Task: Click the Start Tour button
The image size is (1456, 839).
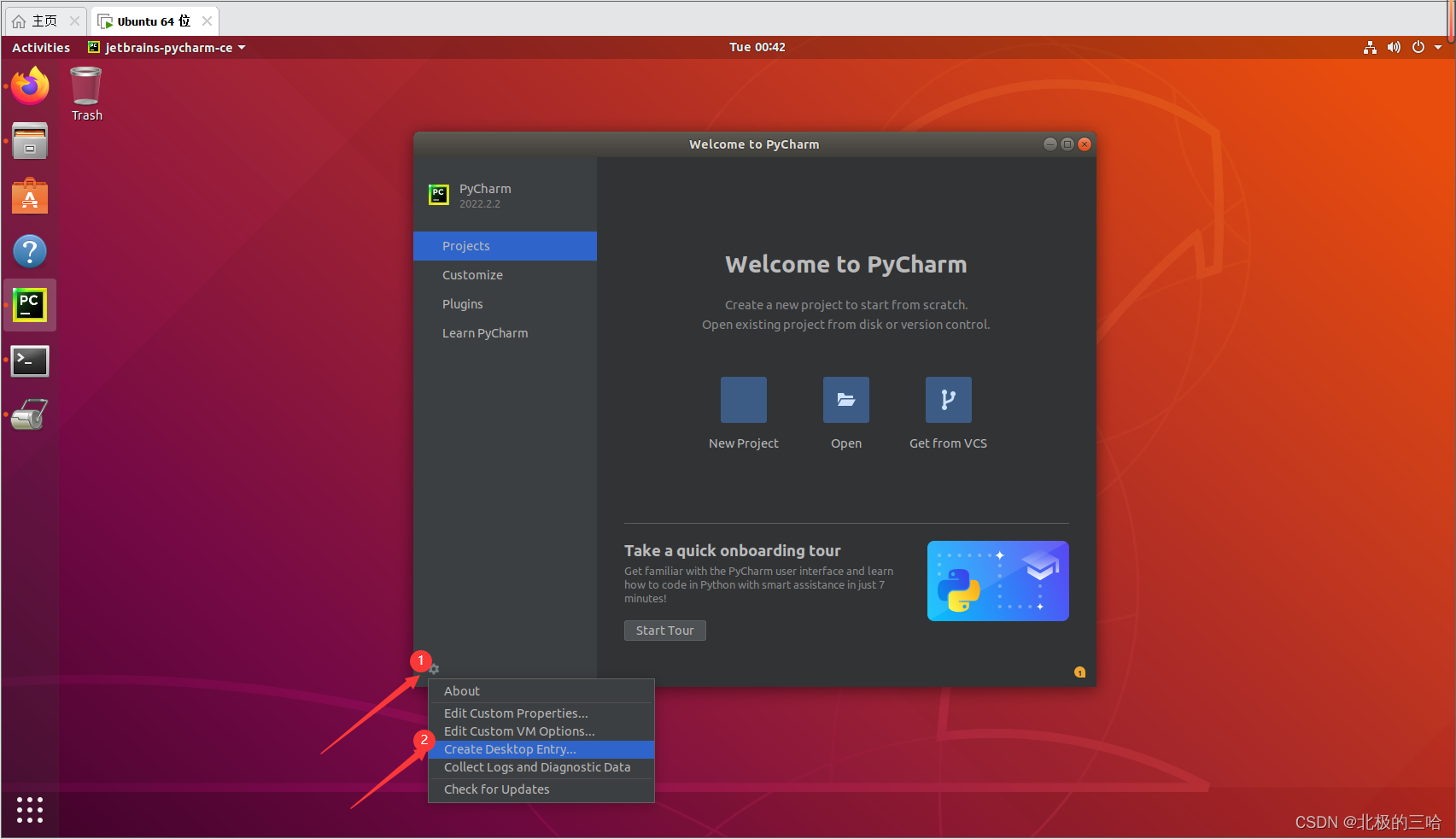Action: click(x=665, y=631)
